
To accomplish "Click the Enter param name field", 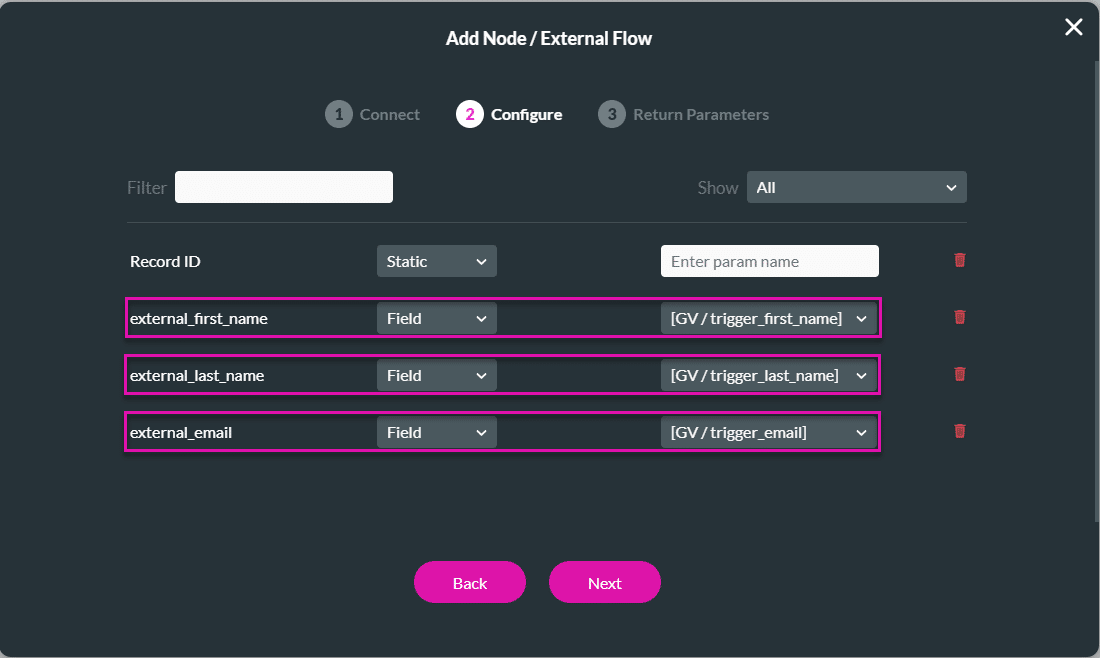I will pos(769,260).
